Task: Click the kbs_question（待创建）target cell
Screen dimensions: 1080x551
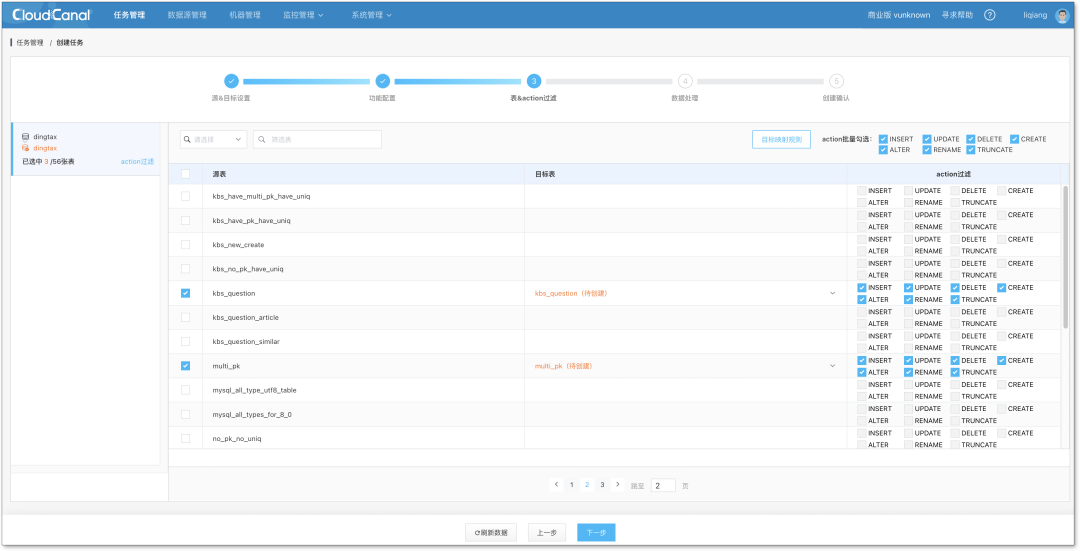Action: tap(571, 293)
